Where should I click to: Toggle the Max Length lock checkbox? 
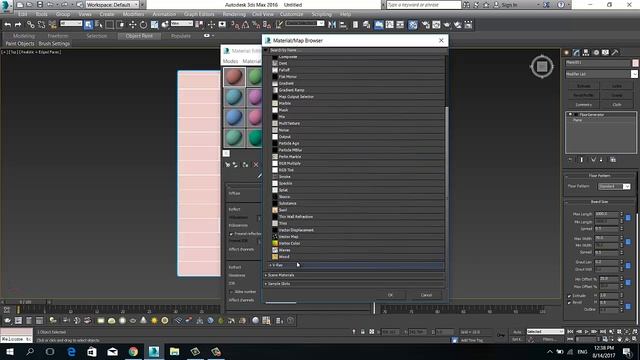click(628, 218)
